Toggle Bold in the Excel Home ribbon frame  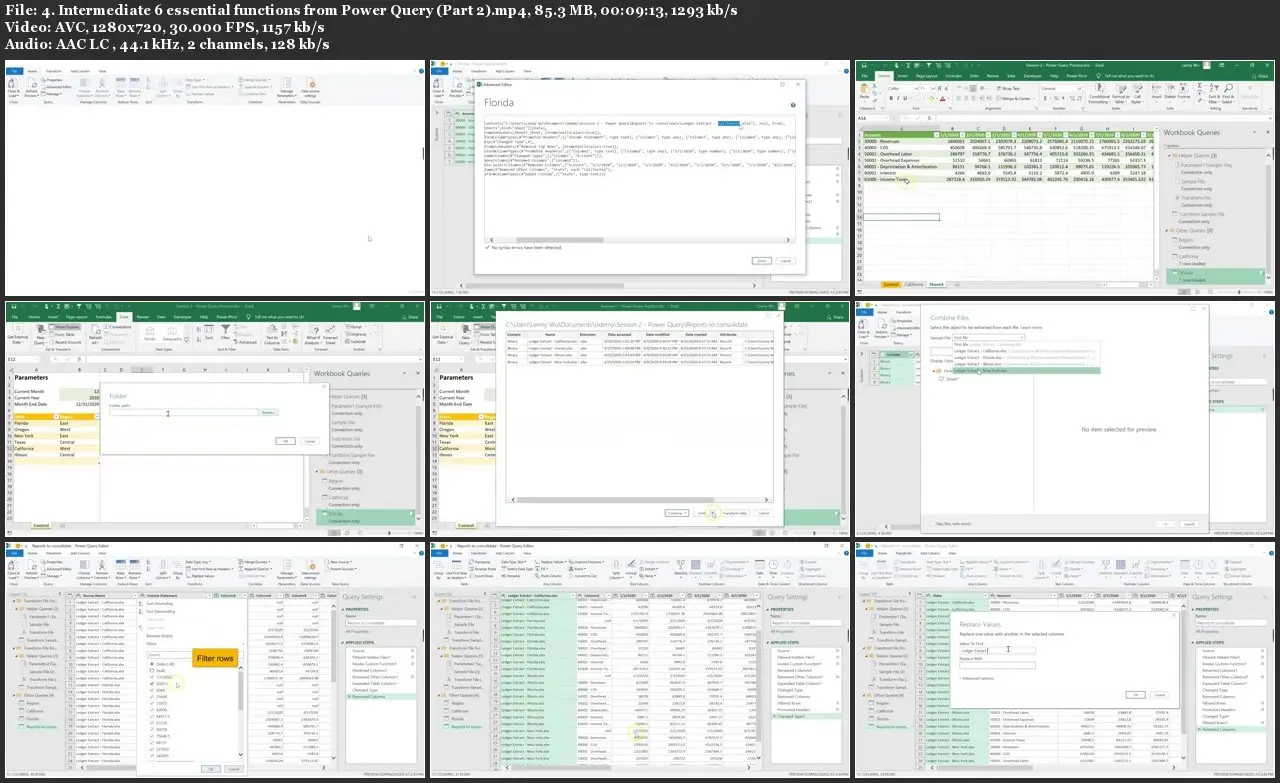tap(891, 98)
